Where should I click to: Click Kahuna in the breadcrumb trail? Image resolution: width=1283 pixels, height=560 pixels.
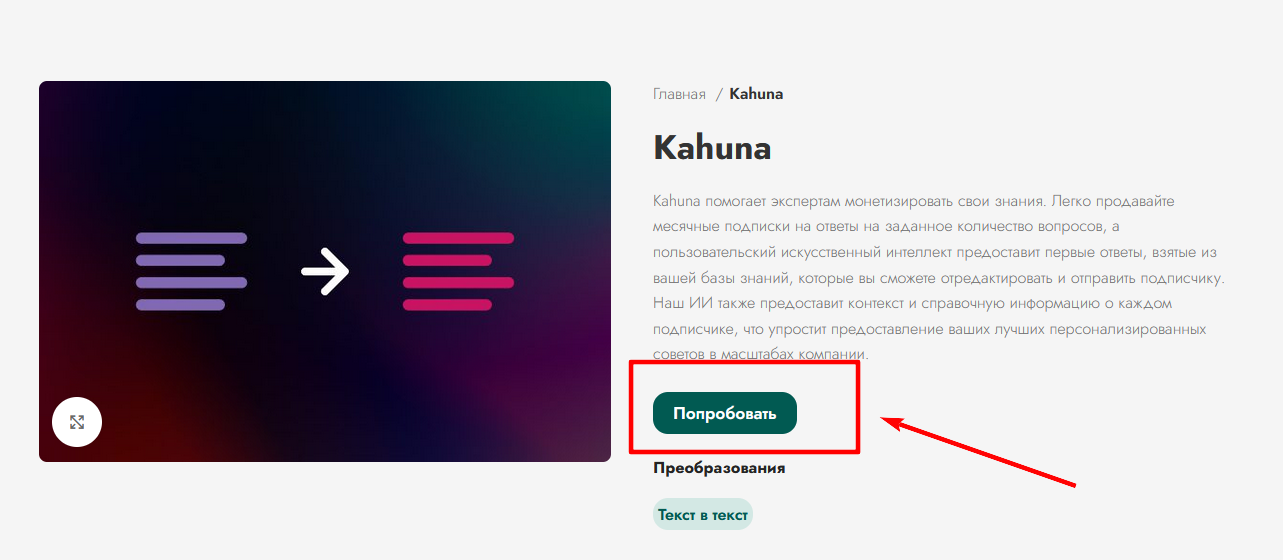point(756,94)
